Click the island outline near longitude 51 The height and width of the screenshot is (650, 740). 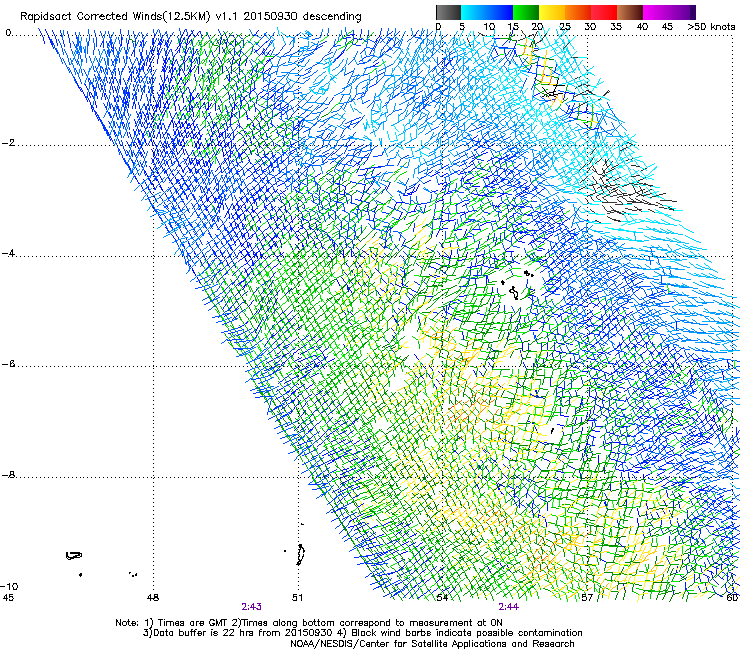pos(300,555)
